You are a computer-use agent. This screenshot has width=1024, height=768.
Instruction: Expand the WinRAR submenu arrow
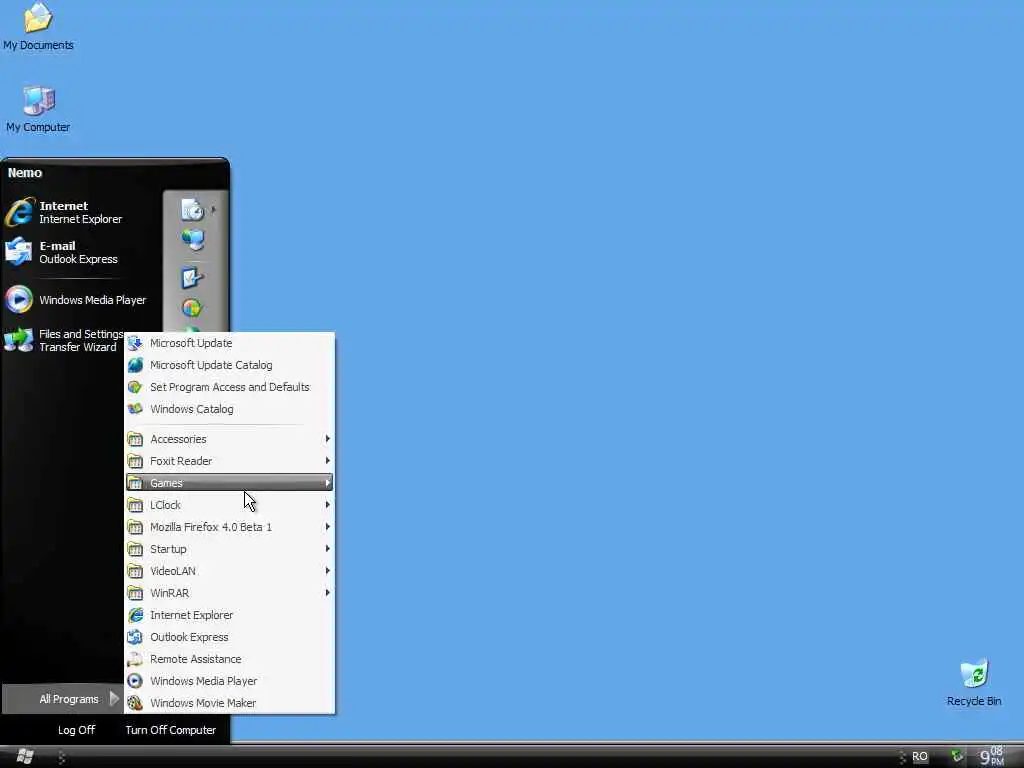(327, 593)
